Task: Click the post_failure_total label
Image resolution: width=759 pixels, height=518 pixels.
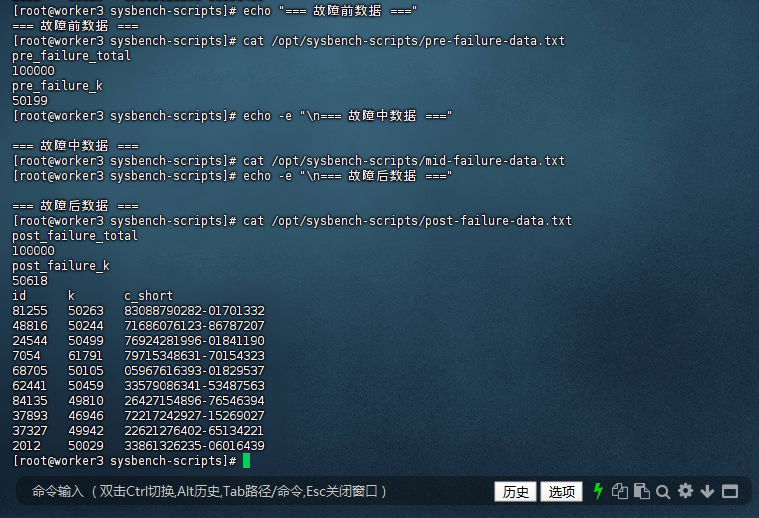Action: click(x=75, y=236)
